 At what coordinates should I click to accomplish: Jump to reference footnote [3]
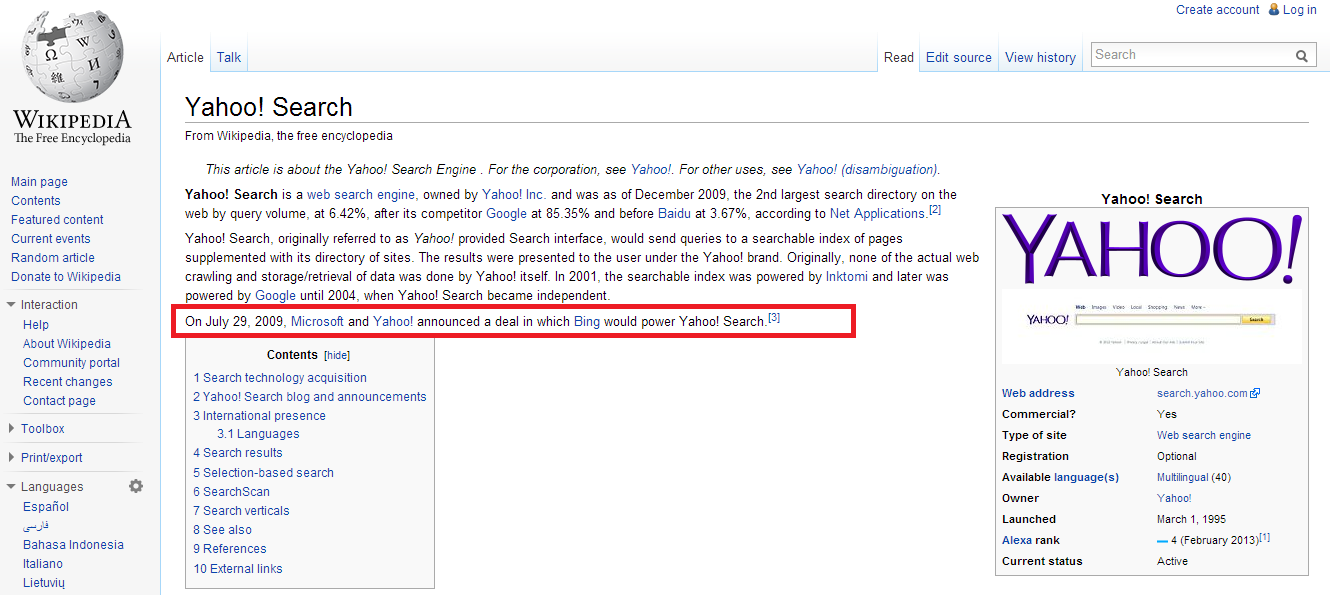pyautogui.click(x=774, y=318)
